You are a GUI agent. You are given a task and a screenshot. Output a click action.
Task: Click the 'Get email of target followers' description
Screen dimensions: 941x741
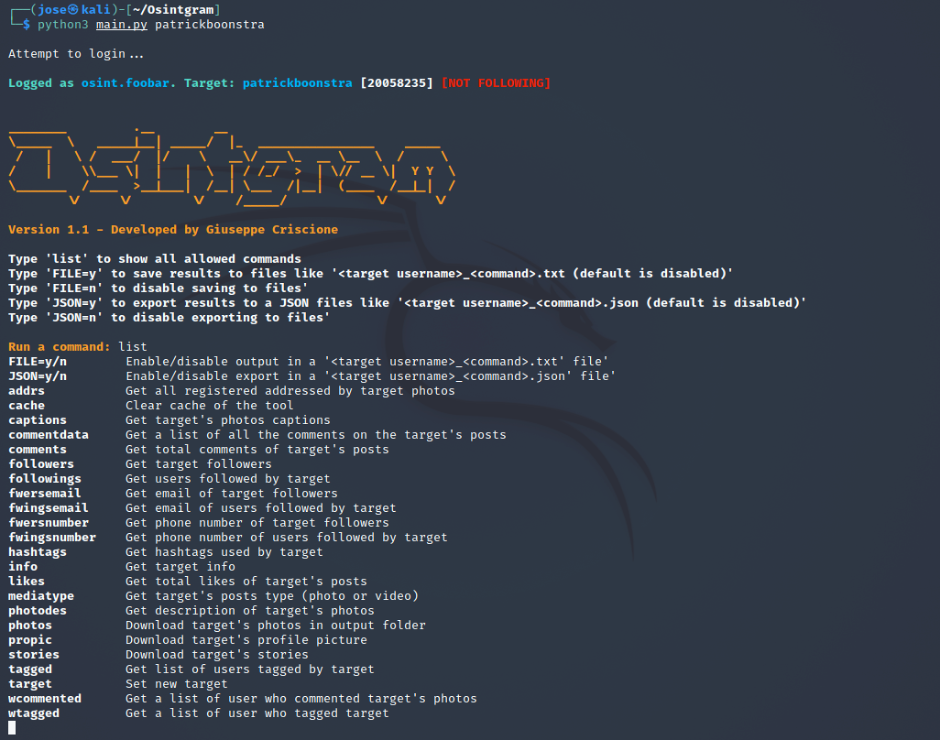click(x=232, y=493)
